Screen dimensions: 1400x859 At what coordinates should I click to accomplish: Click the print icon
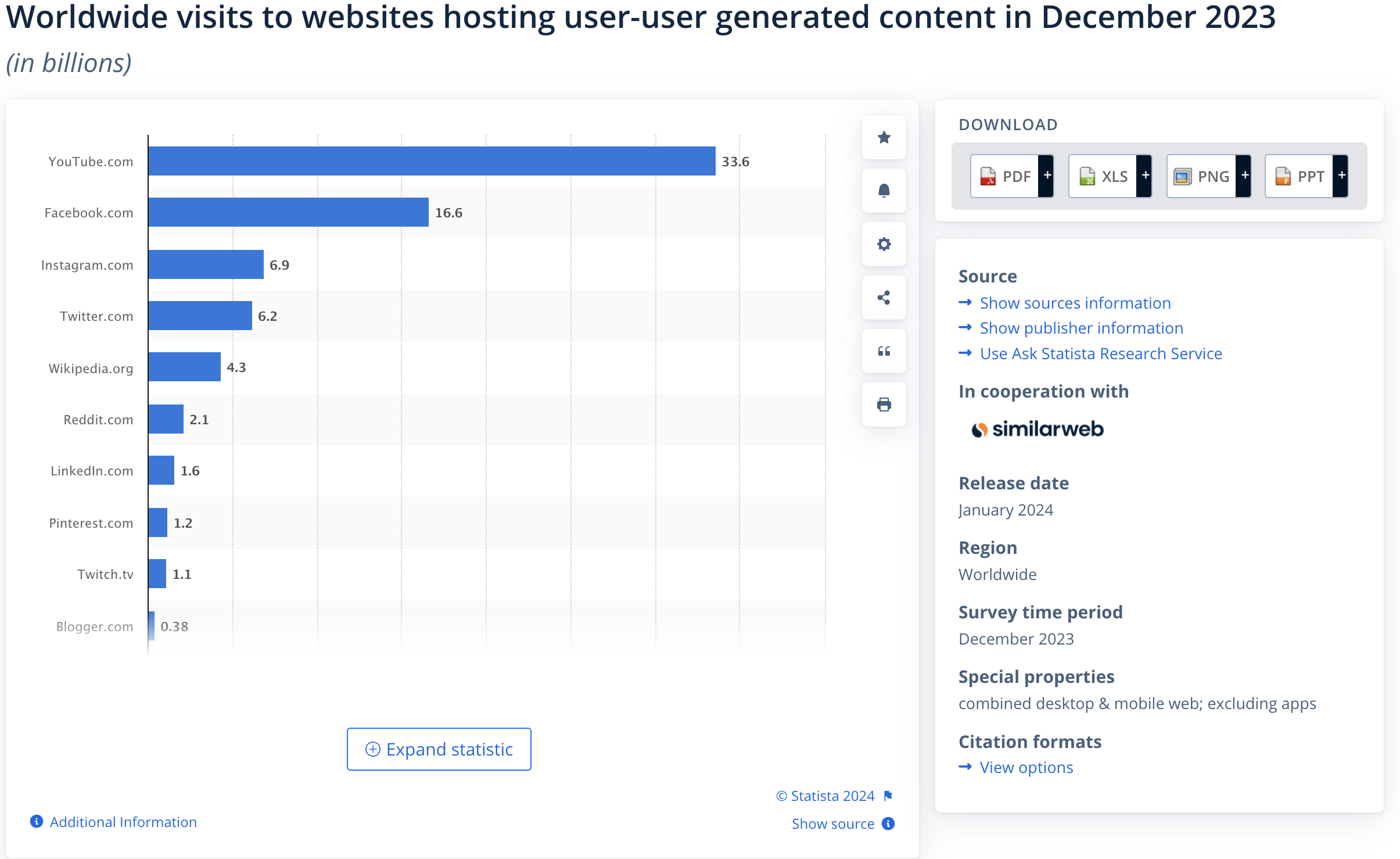(884, 405)
